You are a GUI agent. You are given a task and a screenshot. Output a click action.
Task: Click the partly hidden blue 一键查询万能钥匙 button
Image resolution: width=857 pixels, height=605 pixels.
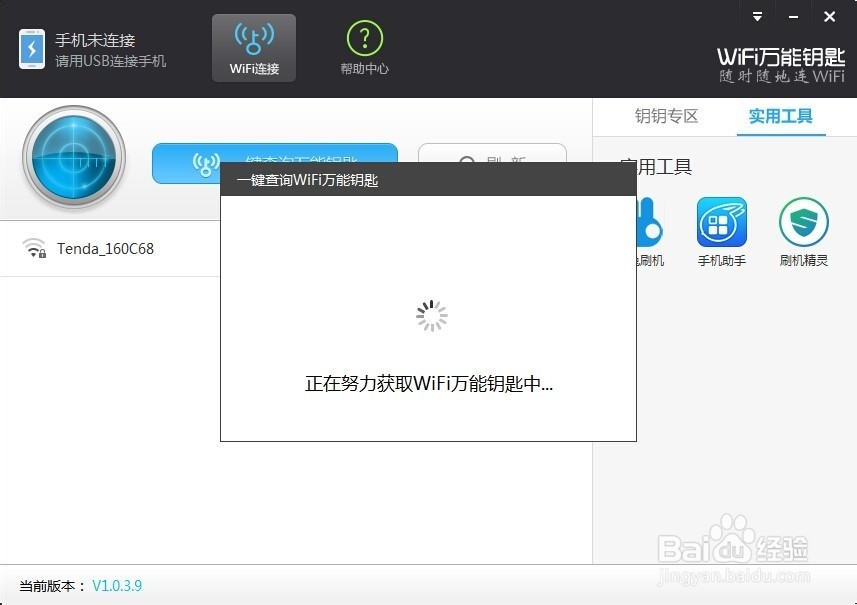click(275, 153)
